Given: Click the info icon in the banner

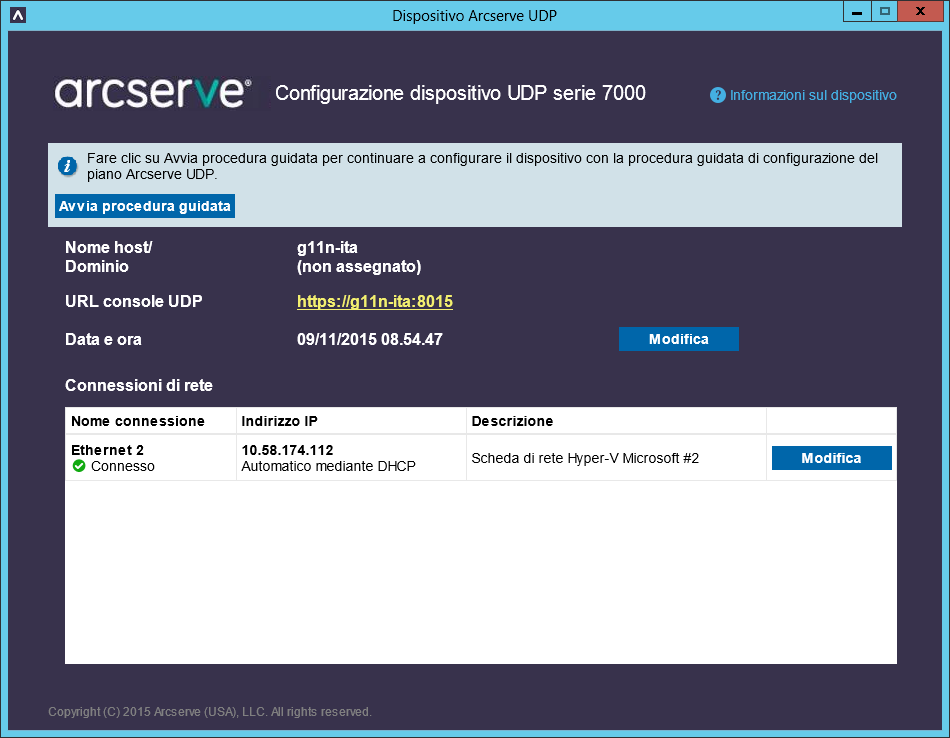Looking at the screenshot, I should click(67, 165).
